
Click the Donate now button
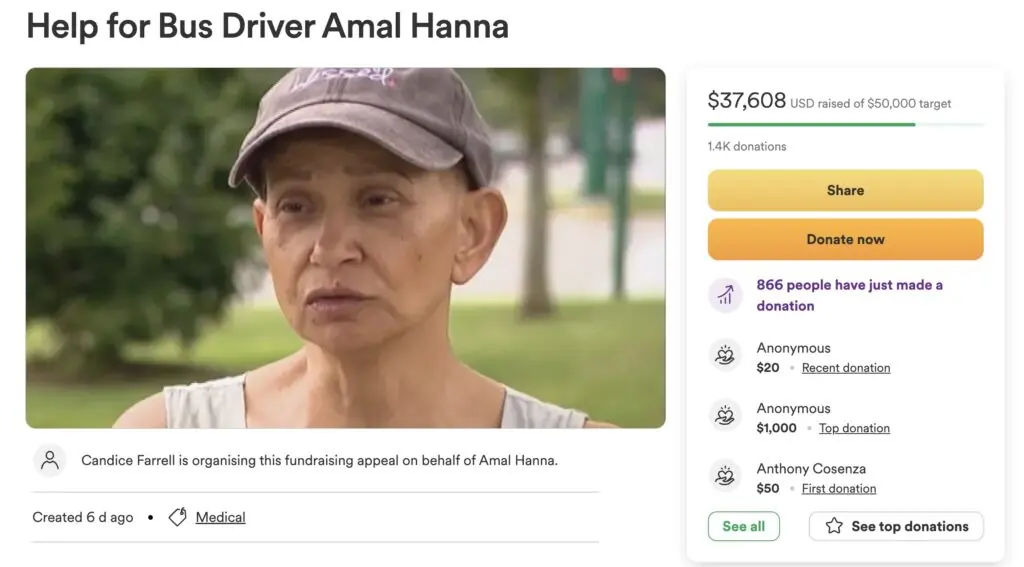tap(846, 239)
